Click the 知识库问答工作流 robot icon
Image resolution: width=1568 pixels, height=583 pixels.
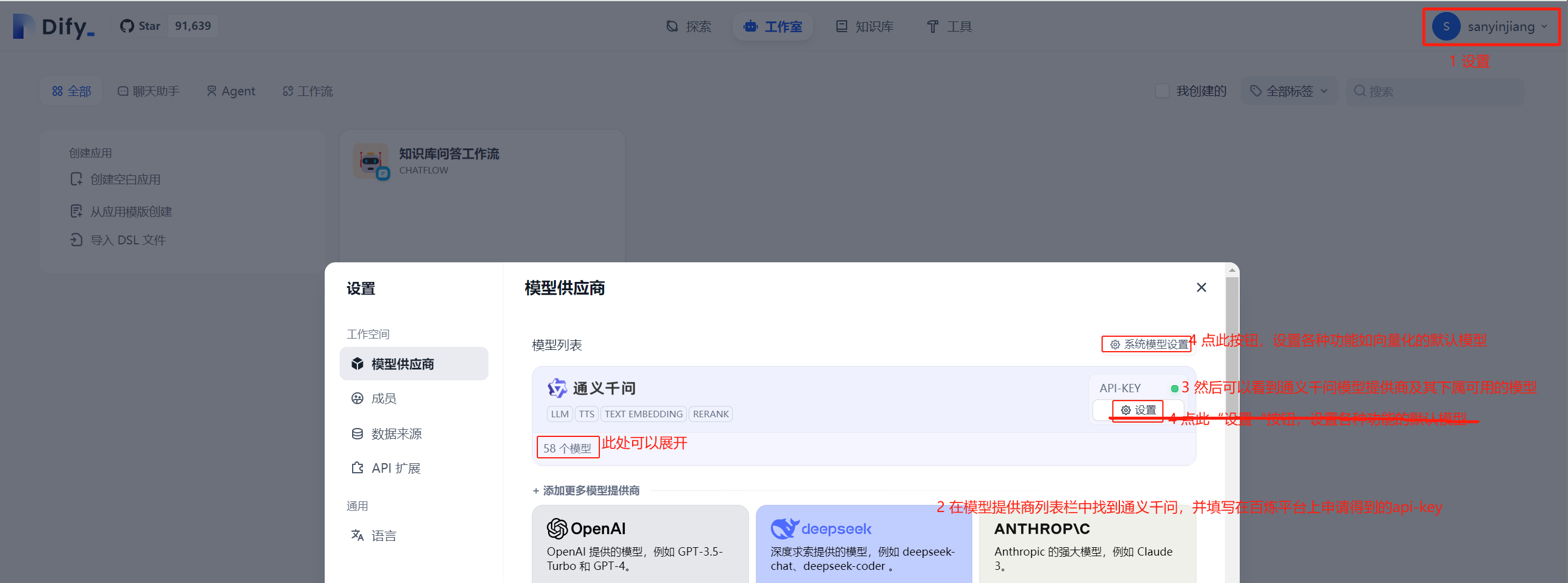[370, 161]
